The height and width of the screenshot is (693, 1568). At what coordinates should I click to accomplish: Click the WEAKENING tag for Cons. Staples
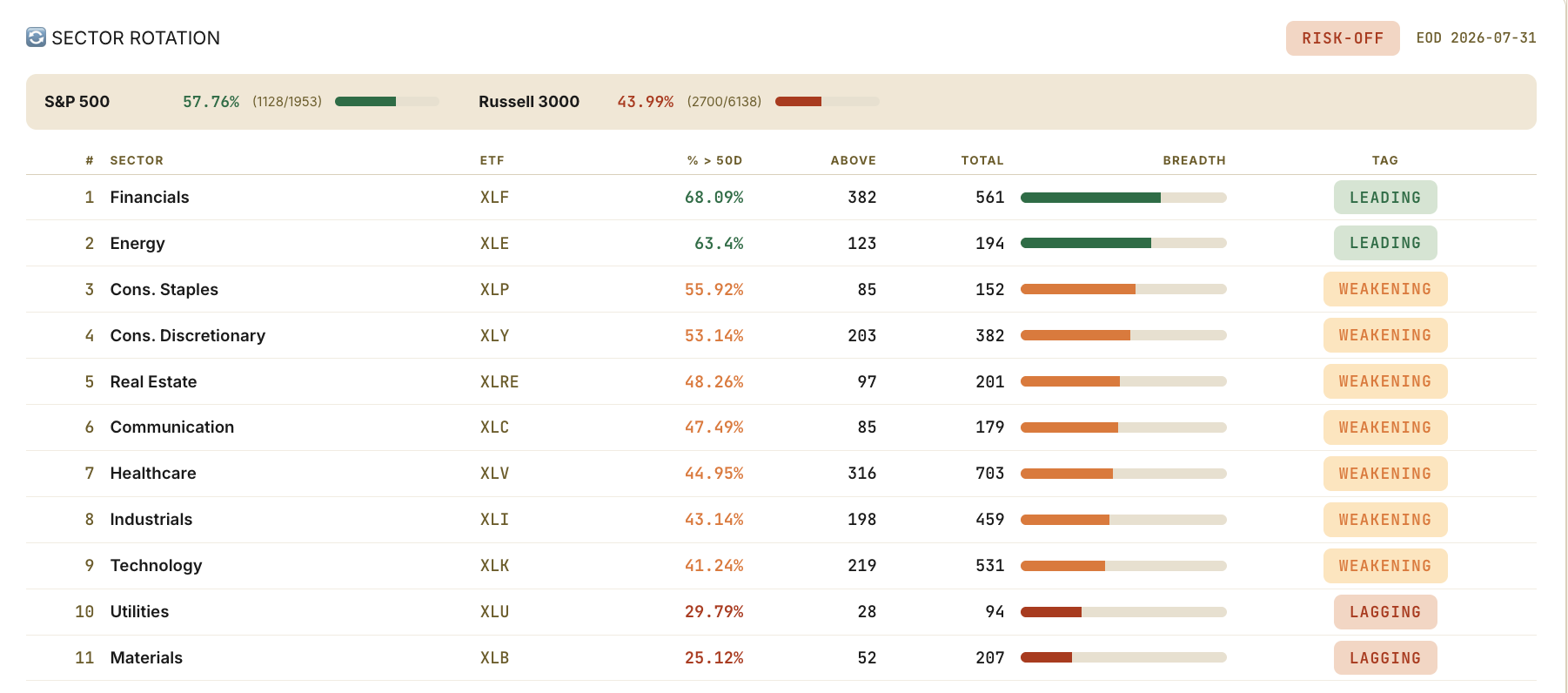(x=1385, y=289)
